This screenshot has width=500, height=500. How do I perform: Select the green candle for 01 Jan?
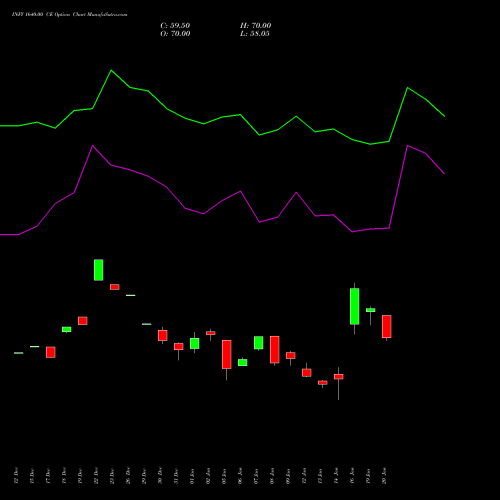tap(195, 343)
